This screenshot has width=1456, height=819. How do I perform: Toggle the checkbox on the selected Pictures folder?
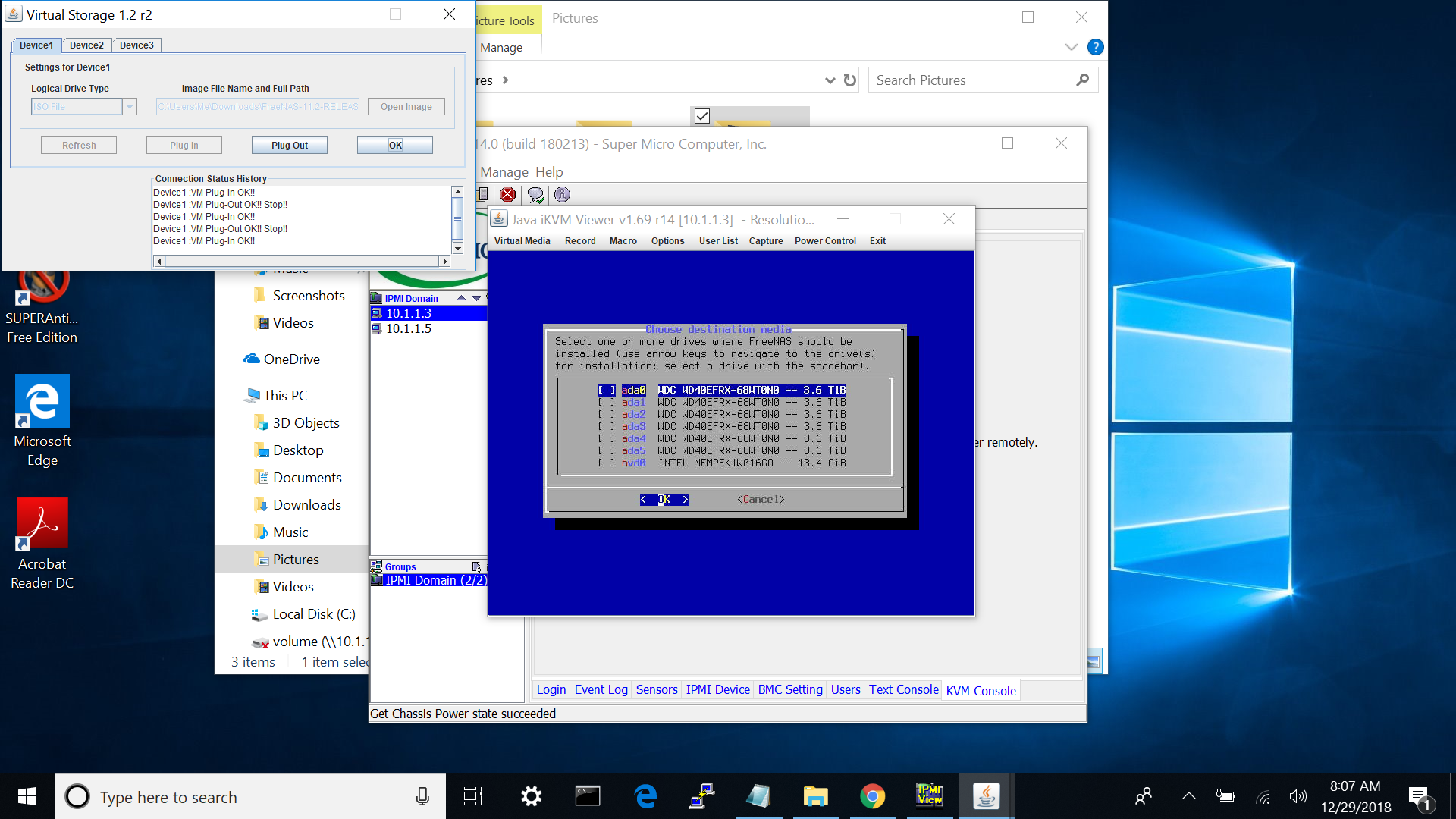click(x=702, y=116)
